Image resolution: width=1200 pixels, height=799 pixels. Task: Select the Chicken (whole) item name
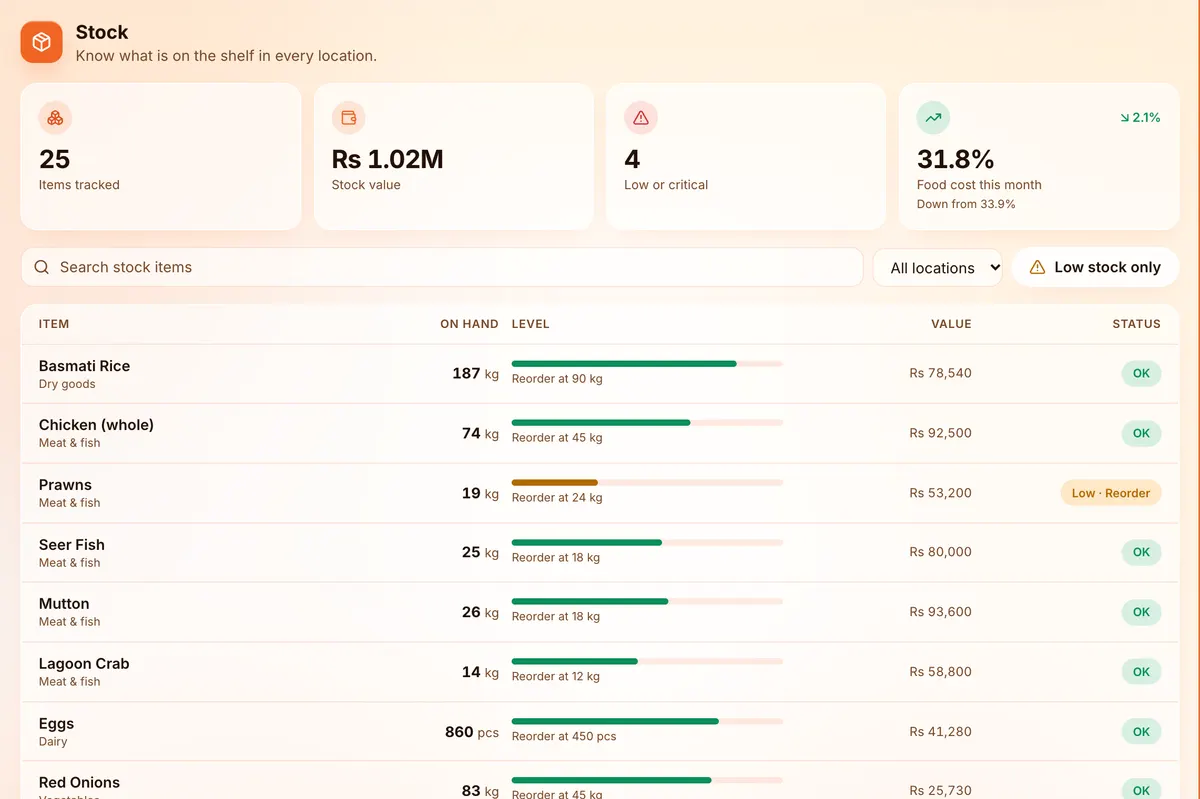[x=96, y=425]
